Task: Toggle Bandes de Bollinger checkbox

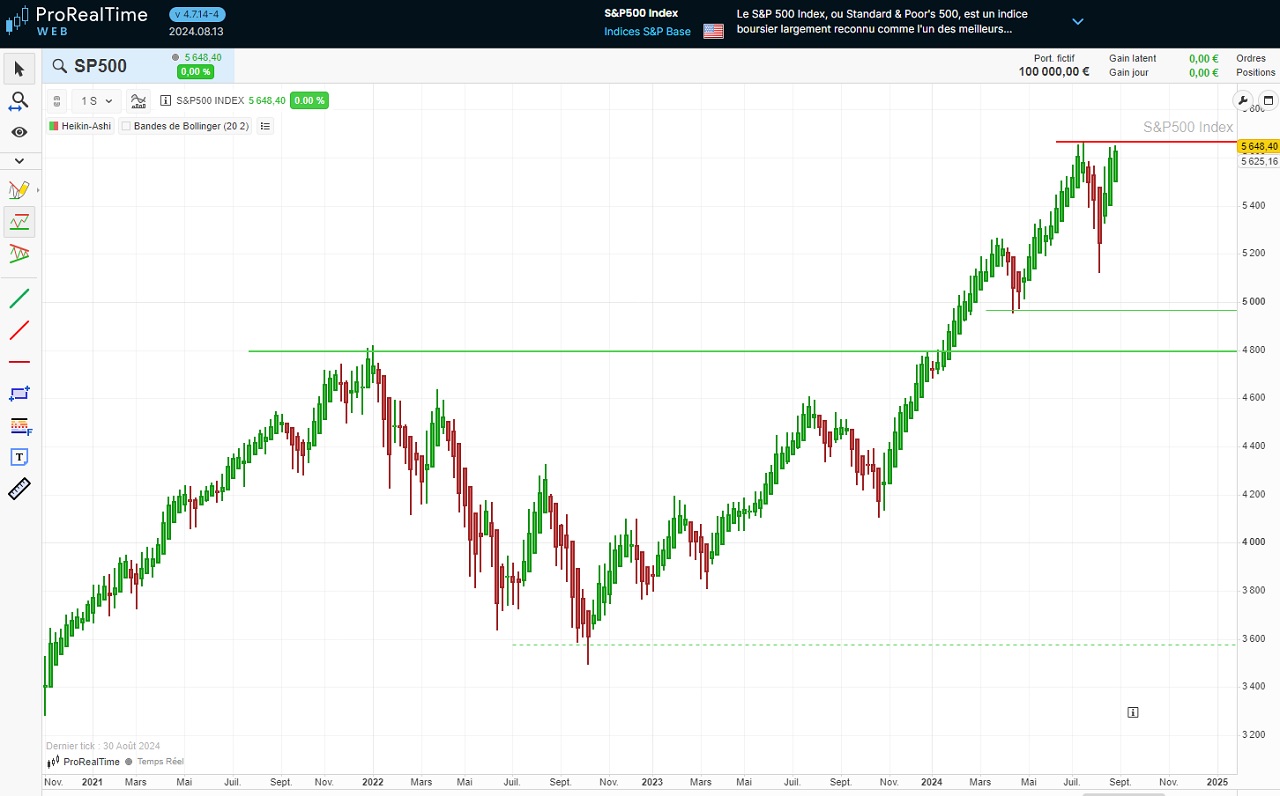Action: point(126,126)
